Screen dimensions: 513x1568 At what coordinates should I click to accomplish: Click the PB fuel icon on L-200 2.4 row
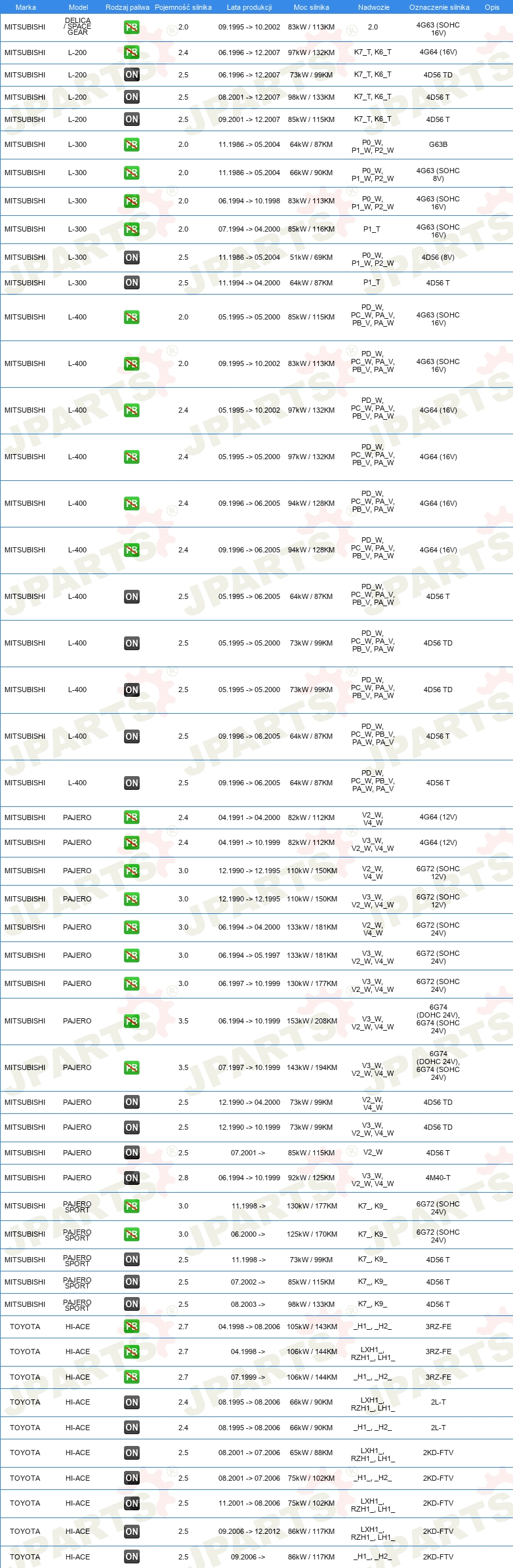click(x=132, y=52)
